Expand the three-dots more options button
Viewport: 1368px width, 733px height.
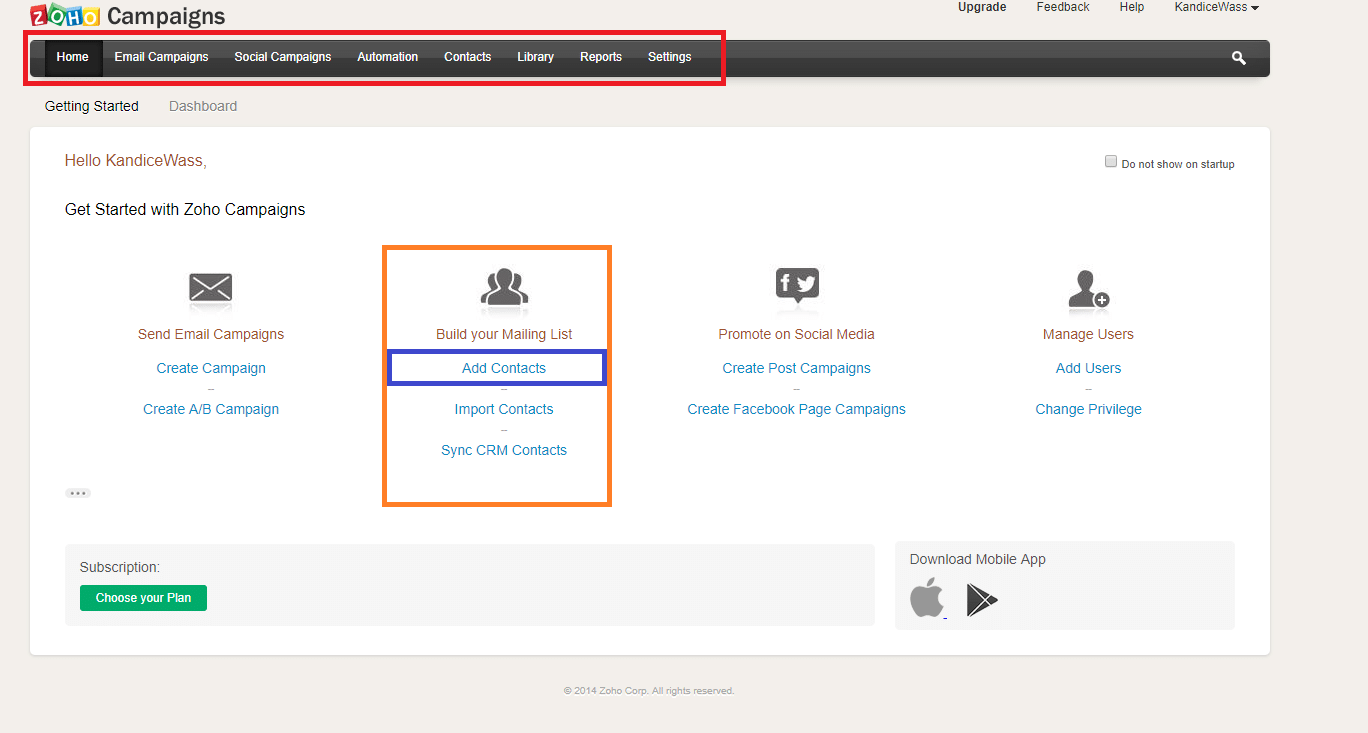[x=78, y=493]
